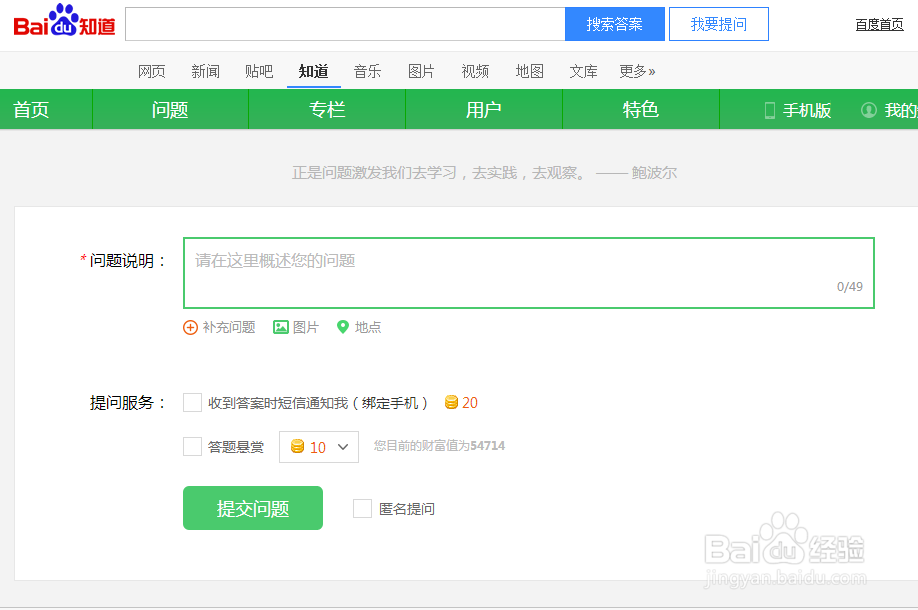Click the 补充问题 plus icon
918x610 pixels.
[x=190, y=327]
